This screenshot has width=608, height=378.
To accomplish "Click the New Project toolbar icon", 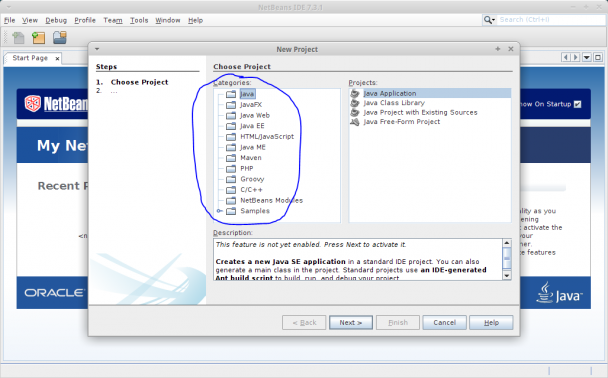I will 38,38.
